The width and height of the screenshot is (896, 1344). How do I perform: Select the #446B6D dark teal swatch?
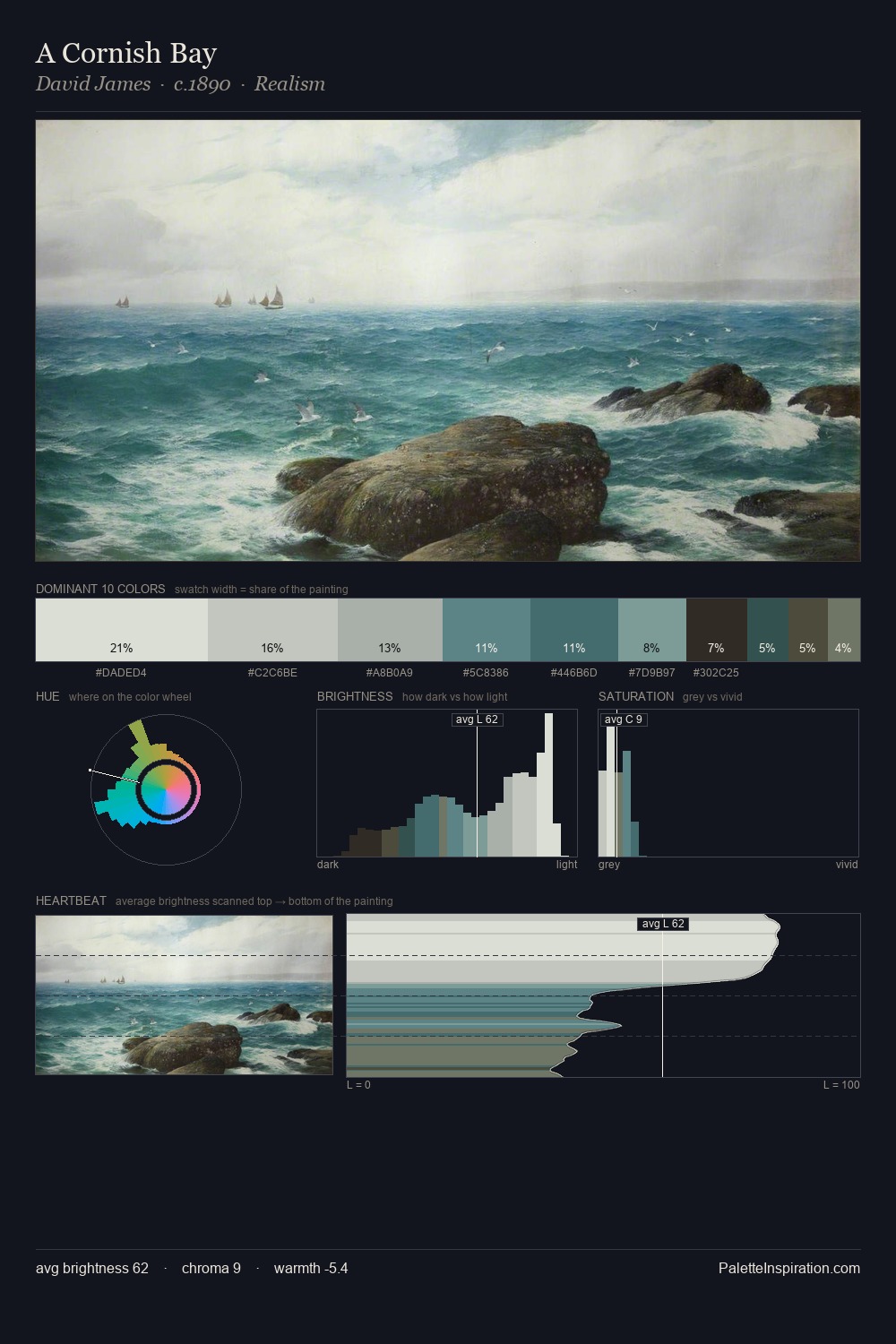pyautogui.click(x=574, y=630)
